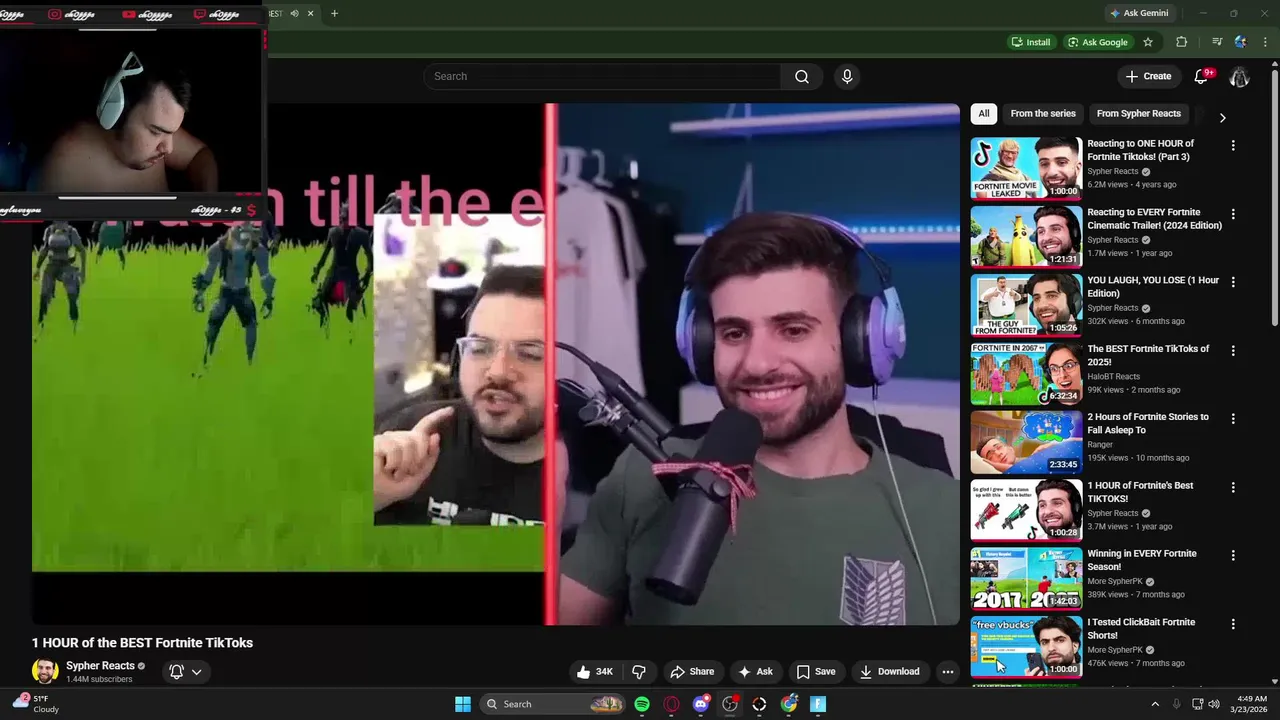1280x720 pixels.
Task: Open the YouTube account avatar menu
Action: point(1239,76)
